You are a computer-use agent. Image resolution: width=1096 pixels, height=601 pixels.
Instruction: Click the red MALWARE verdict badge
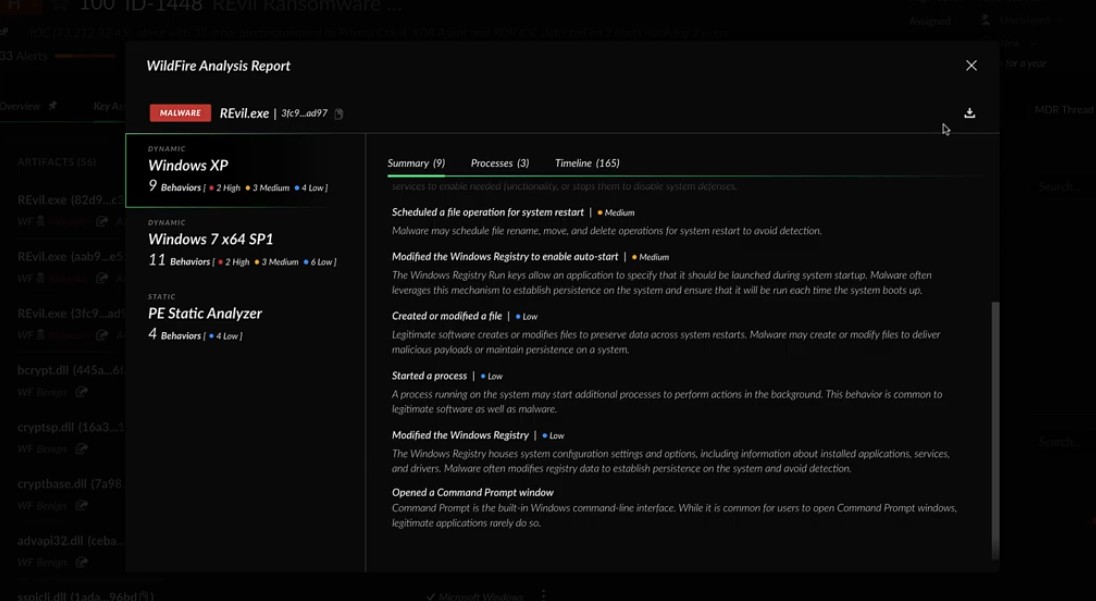point(180,113)
